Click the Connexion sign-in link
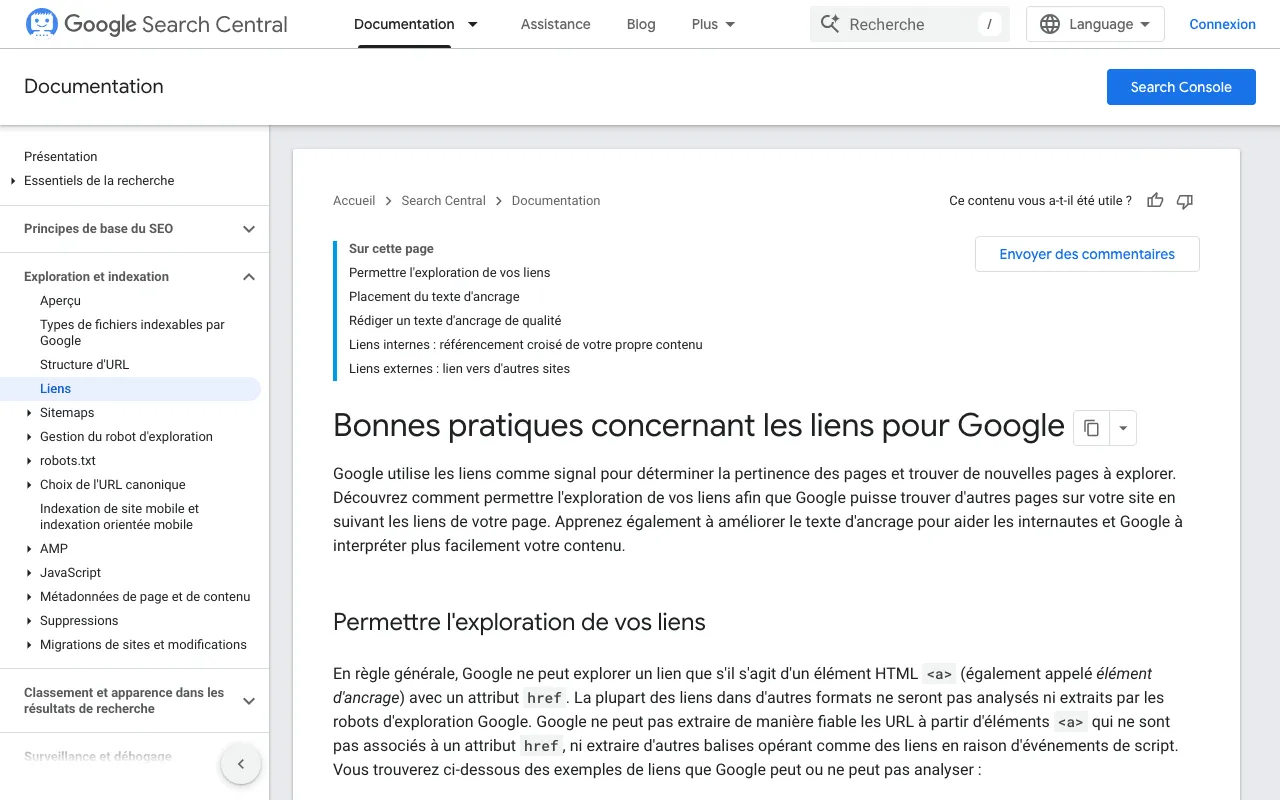1280x800 pixels. pos(1222,24)
